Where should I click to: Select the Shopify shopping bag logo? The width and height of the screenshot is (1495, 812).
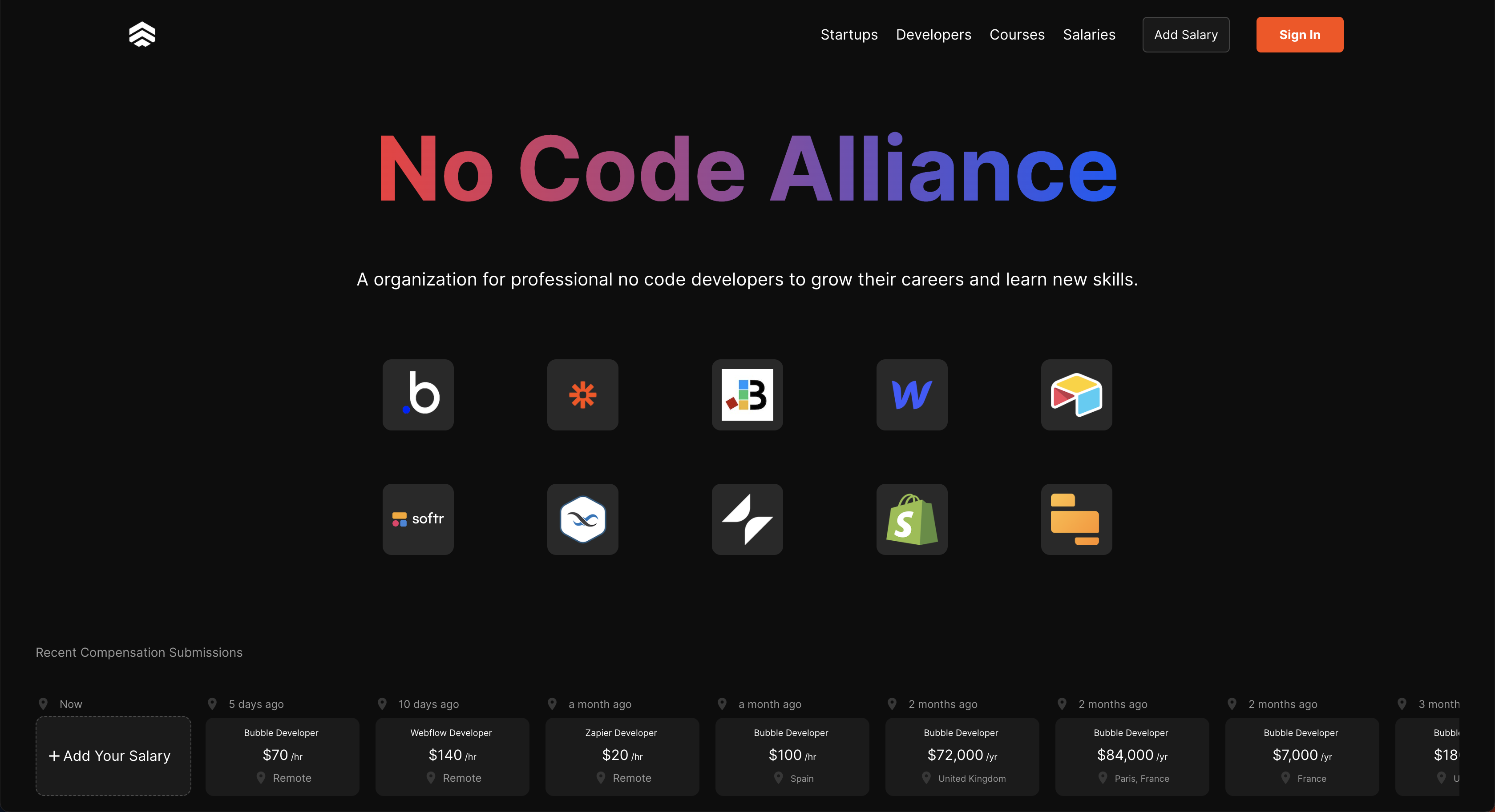pos(911,519)
